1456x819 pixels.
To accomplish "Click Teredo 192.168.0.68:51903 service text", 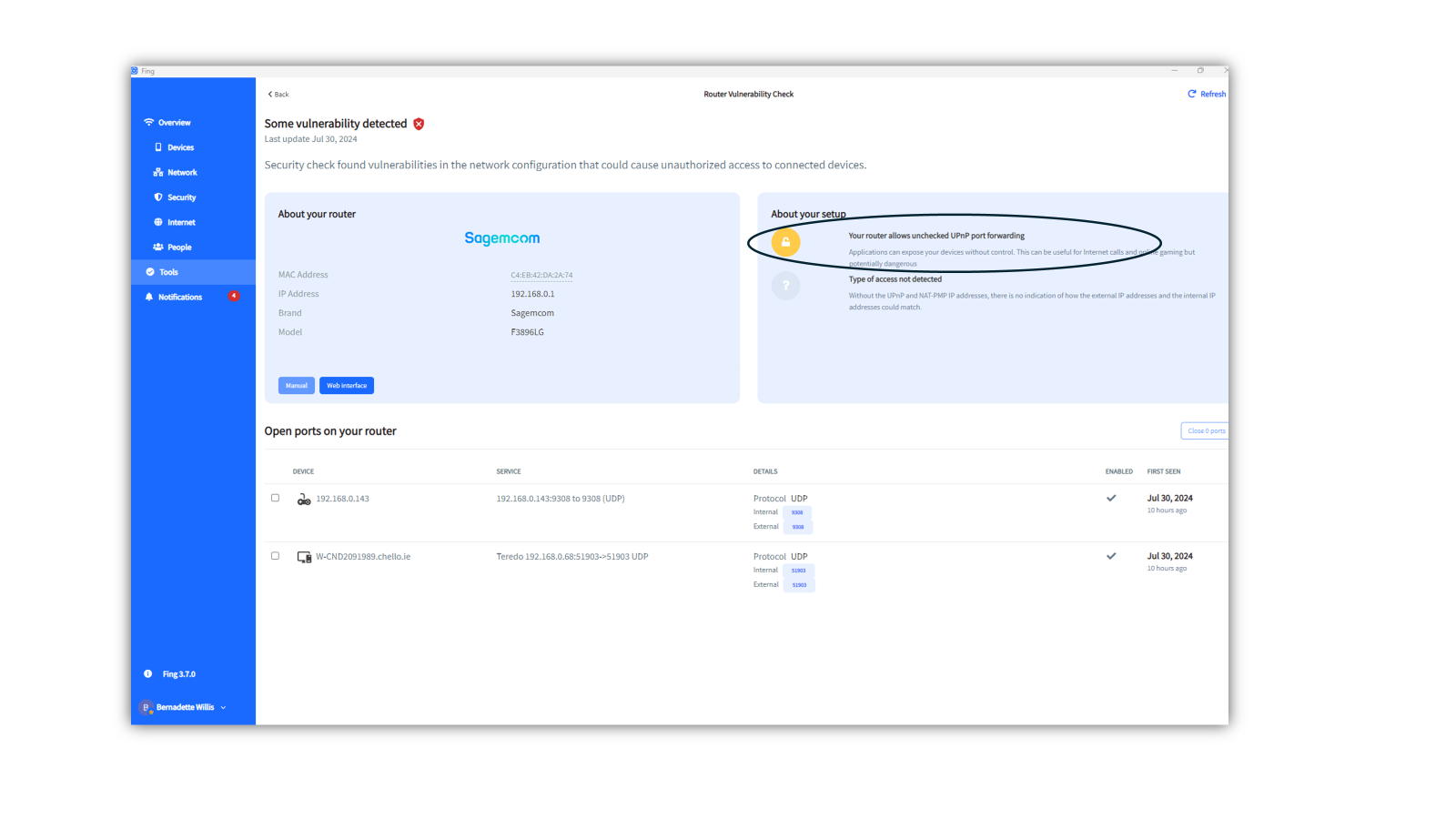I will [572, 557].
